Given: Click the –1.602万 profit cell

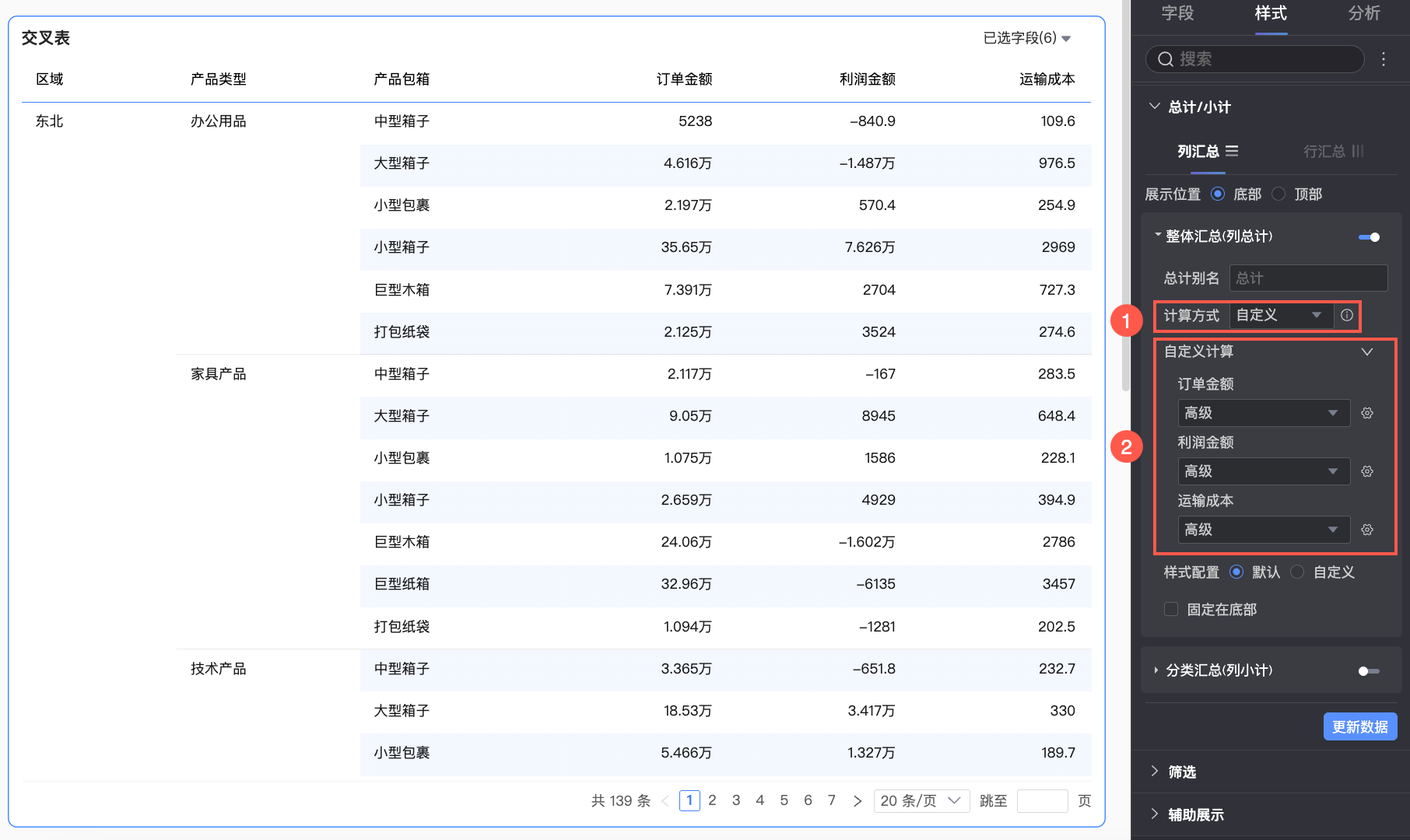Looking at the screenshot, I should [x=867, y=541].
